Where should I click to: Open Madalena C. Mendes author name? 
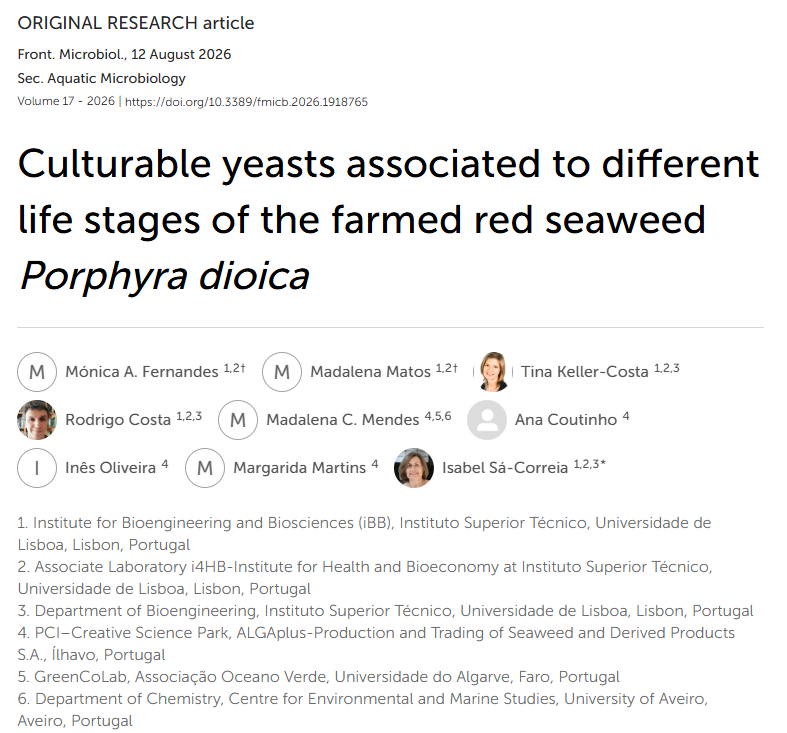pyautogui.click(x=342, y=420)
